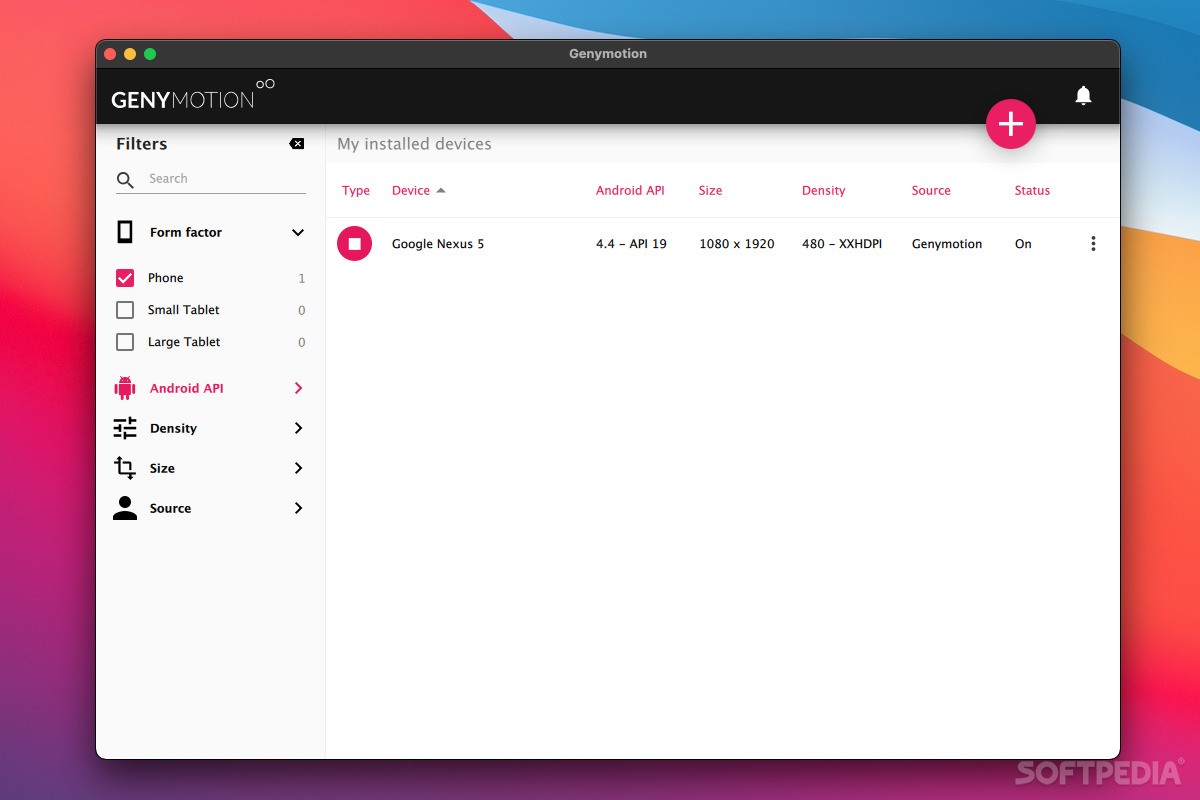Viewport: 1200px width, 800px height.
Task: Click the Form factor phone icon
Action: tap(125, 232)
